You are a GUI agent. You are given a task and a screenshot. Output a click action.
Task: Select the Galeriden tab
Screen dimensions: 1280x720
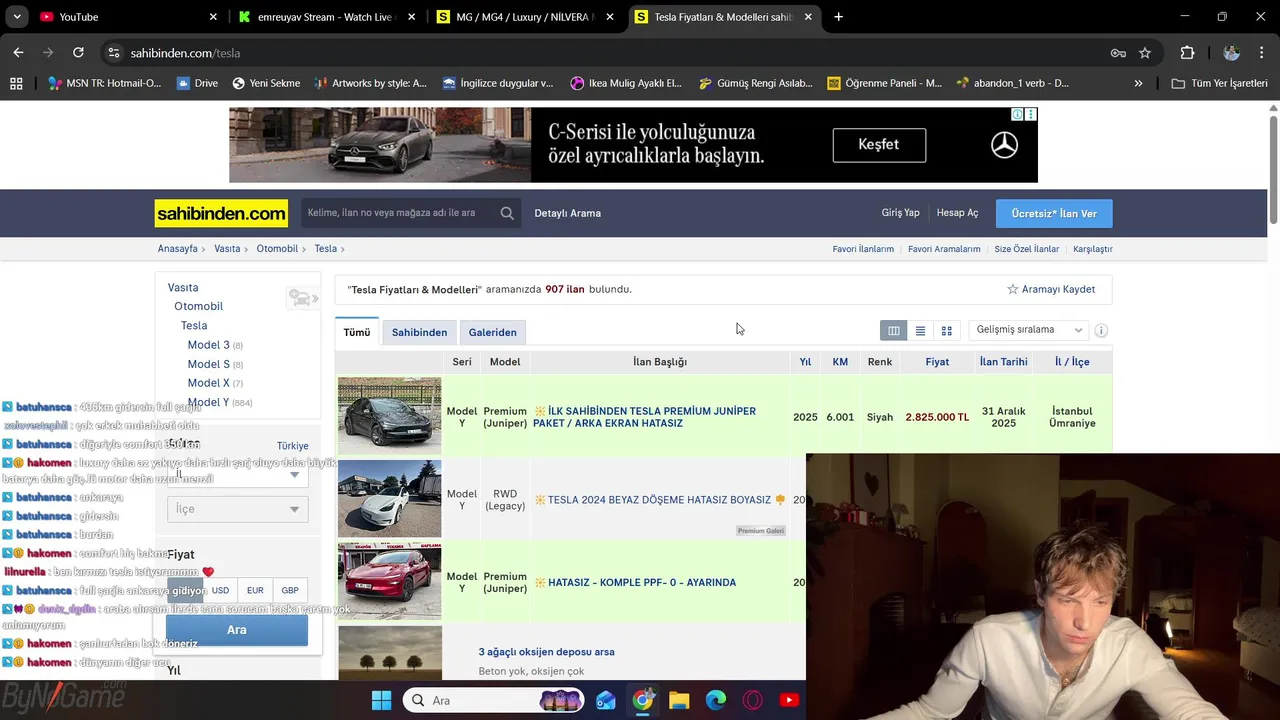click(x=493, y=332)
